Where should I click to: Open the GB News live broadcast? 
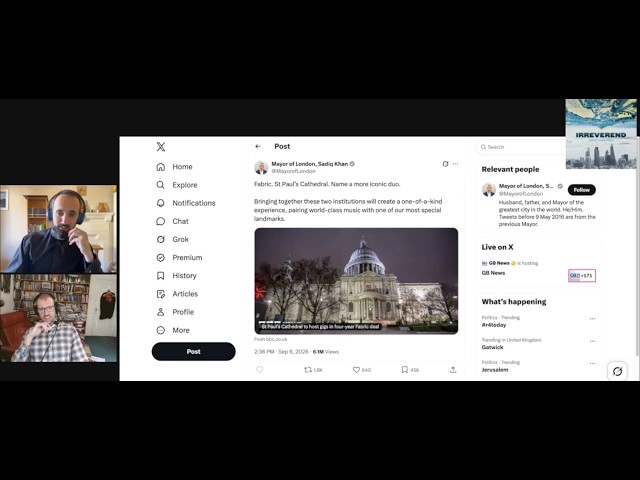click(x=493, y=273)
